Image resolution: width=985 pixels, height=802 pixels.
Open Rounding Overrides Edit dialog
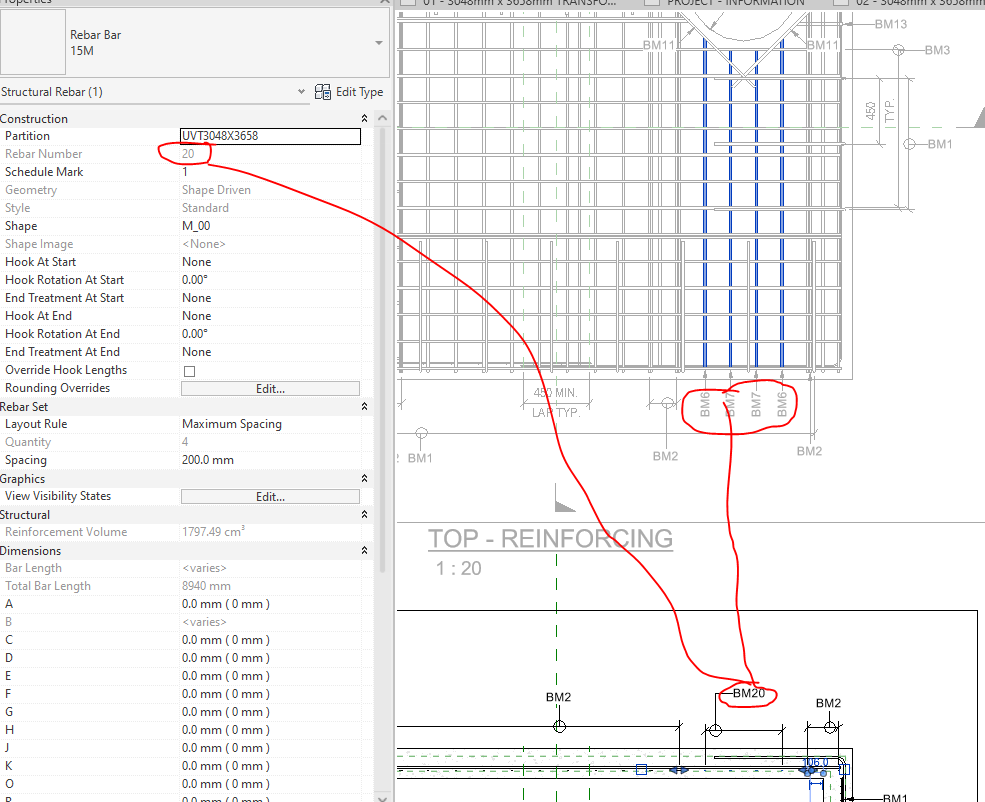pos(270,389)
